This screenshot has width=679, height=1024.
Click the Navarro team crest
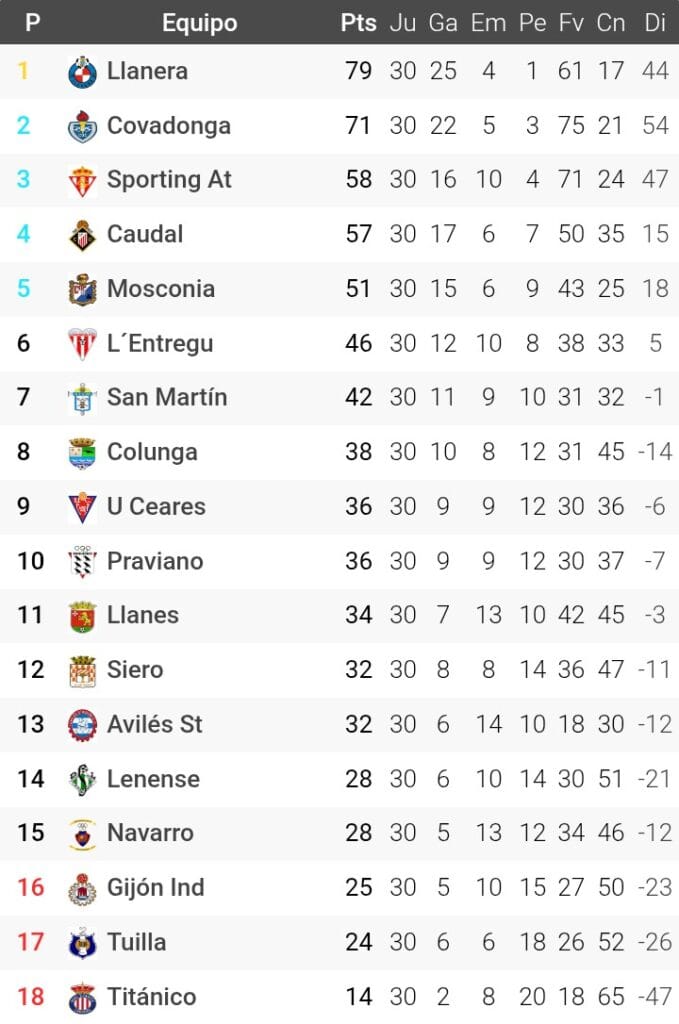pyautogui.click(x=82, y=833)
